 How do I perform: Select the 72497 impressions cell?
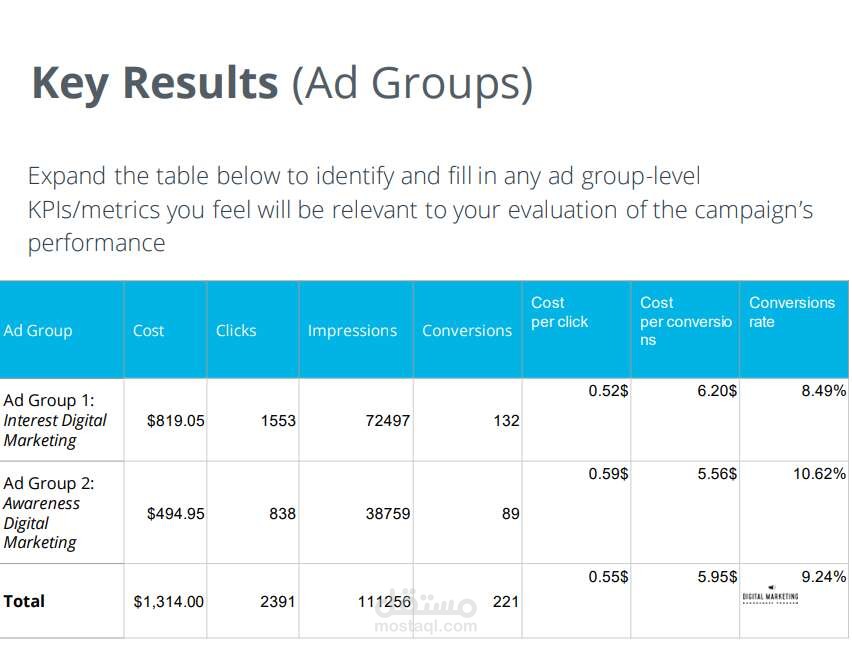click(x=387, y=420)
